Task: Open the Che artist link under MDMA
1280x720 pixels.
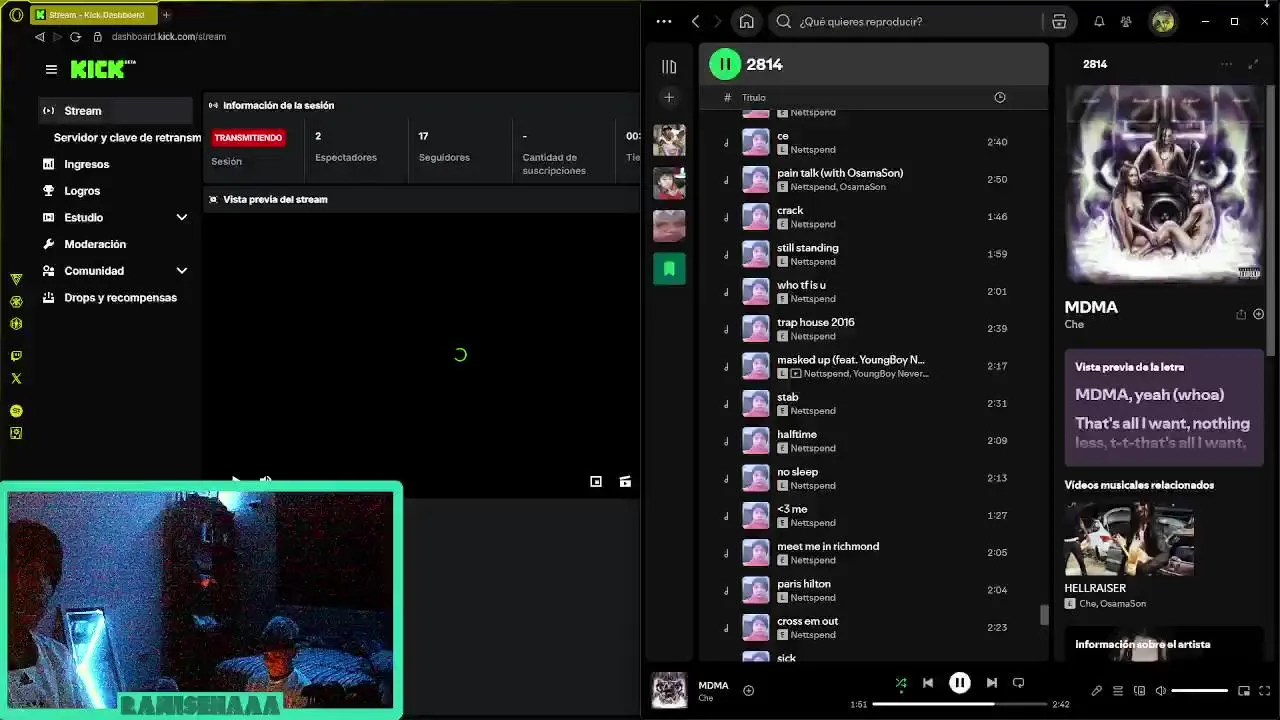Action: [x=1074, y=324]
